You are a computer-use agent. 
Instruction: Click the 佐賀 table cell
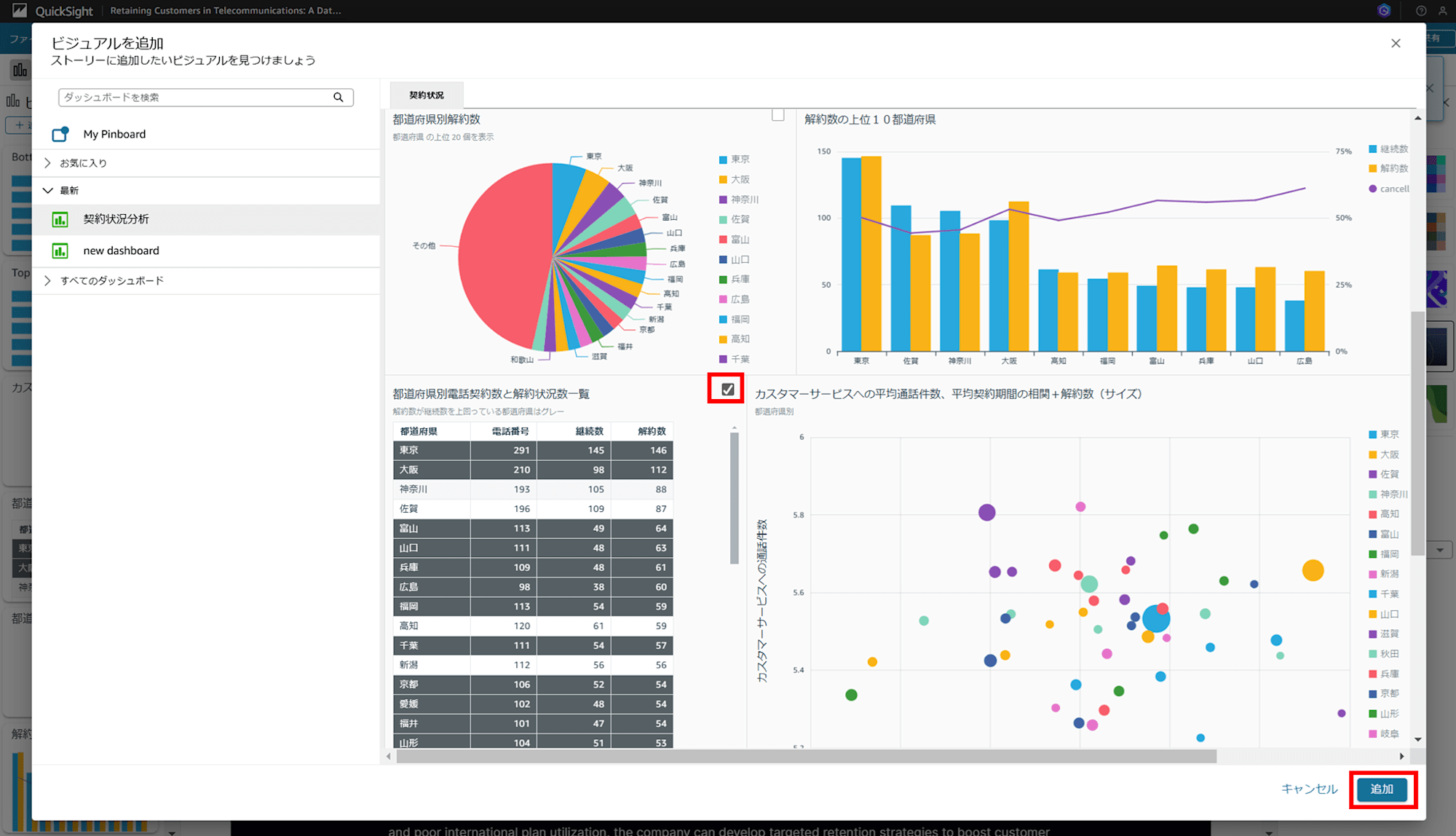tap(432, 509)
